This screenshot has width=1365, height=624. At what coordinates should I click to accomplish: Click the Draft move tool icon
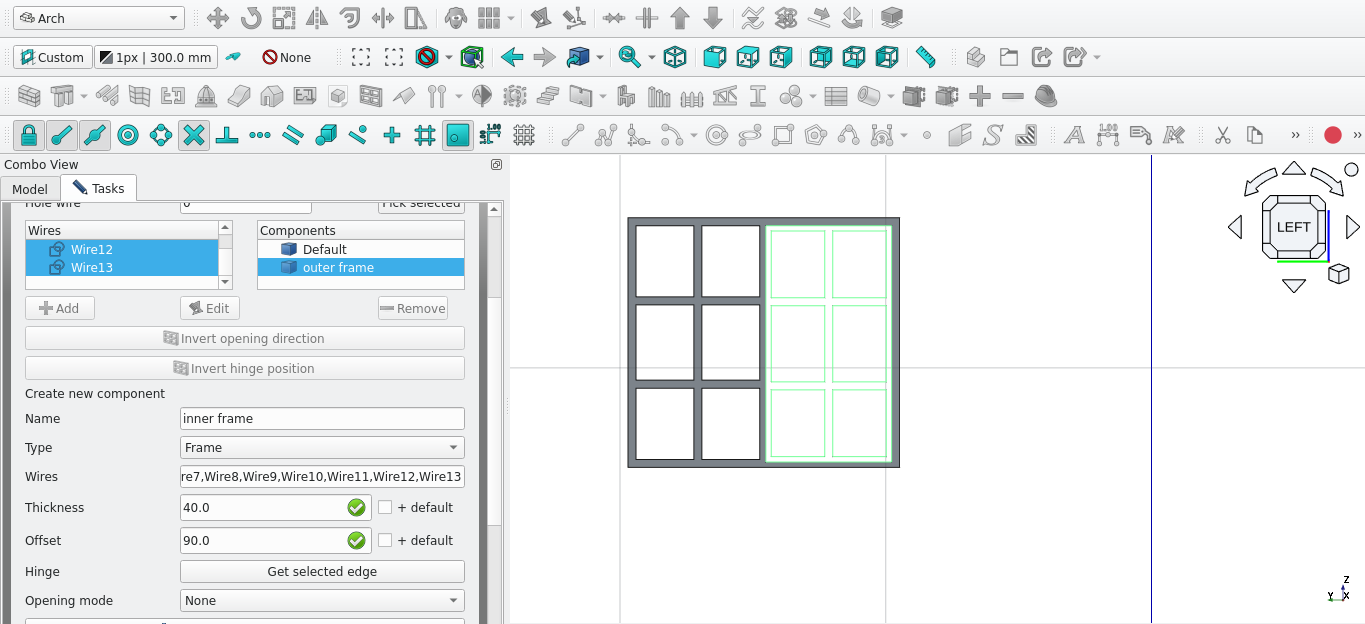[217, 18]
